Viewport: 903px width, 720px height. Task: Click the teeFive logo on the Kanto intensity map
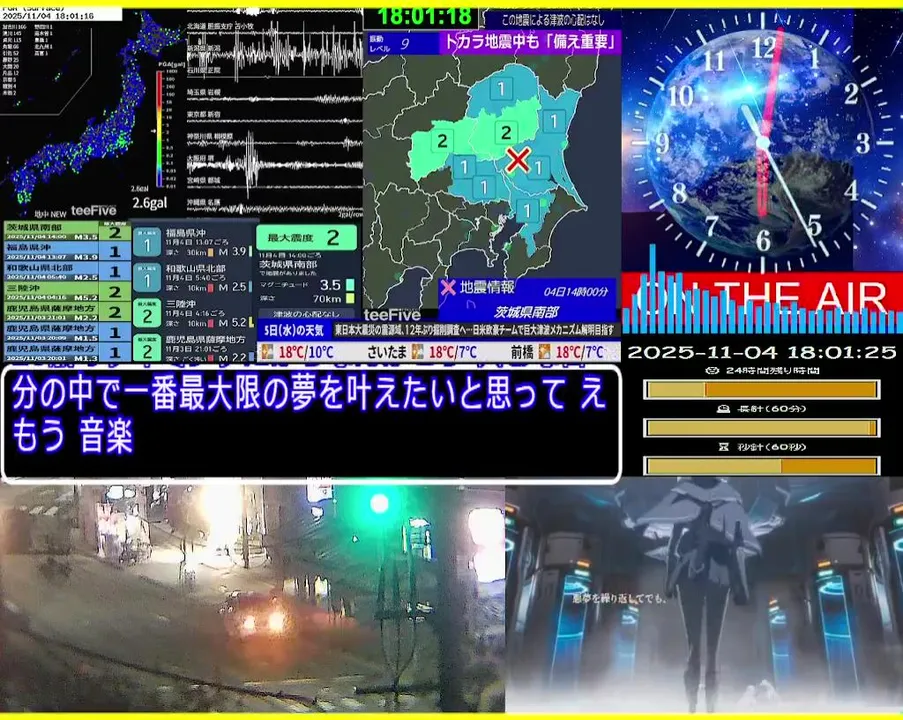pyautogui.click(x=392, y=315)
